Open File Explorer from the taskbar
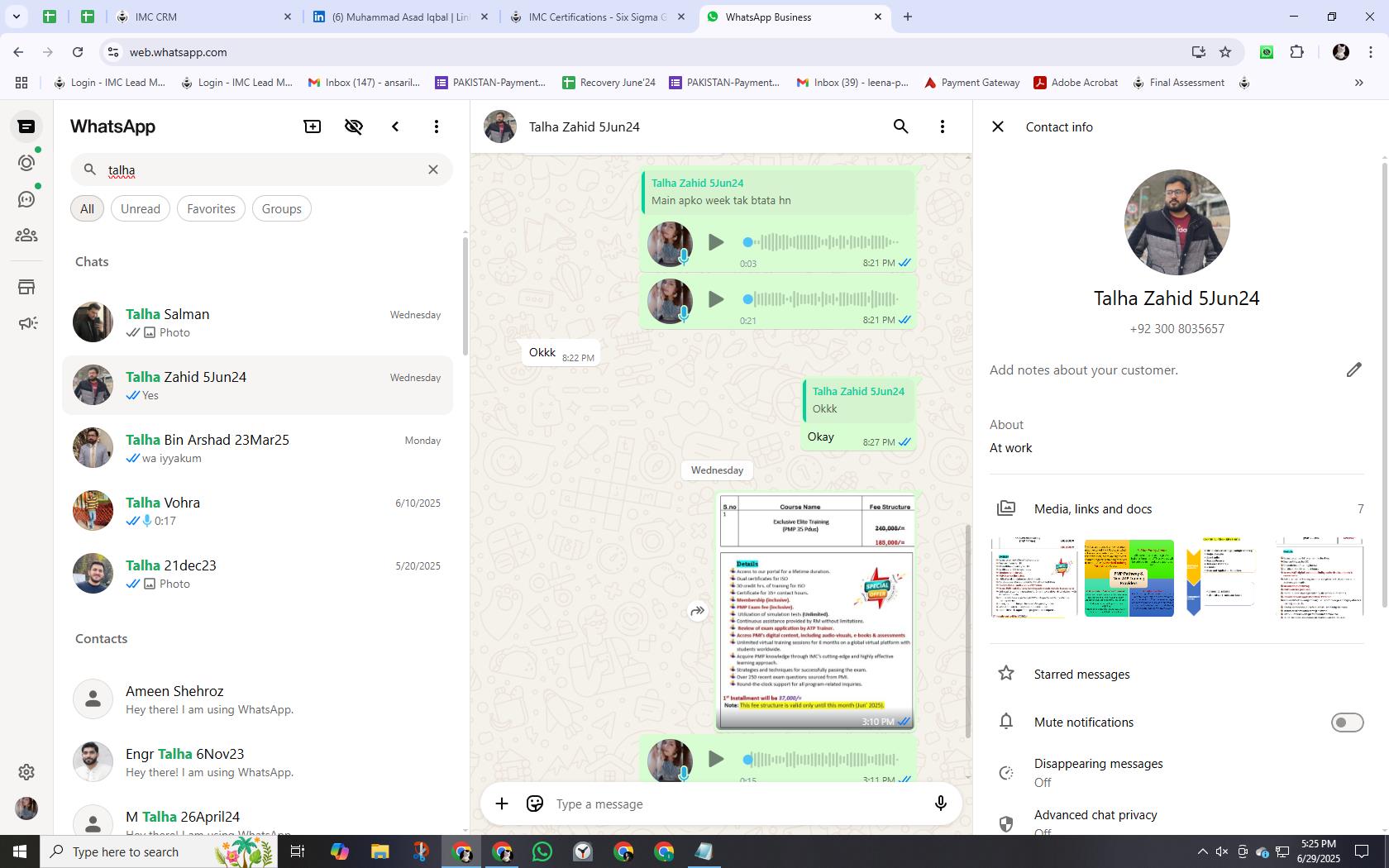Image resolution: width=1389 pixels, height=868 pixels. [379, 851]
